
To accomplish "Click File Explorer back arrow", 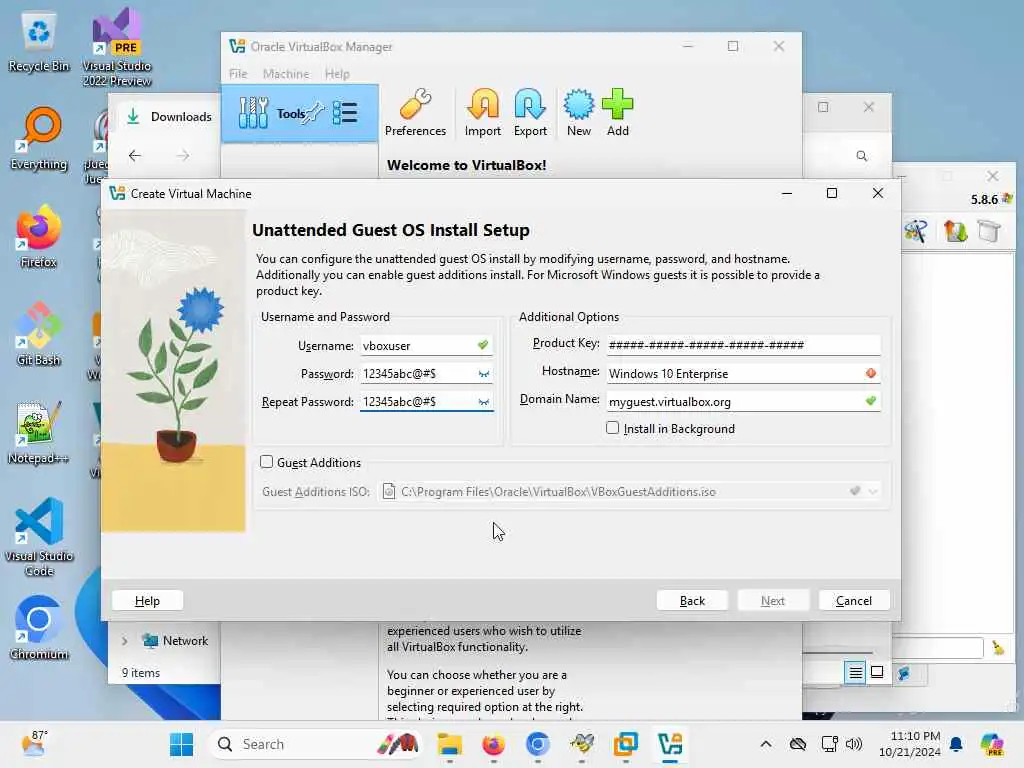I will click(x=135, y=155).
